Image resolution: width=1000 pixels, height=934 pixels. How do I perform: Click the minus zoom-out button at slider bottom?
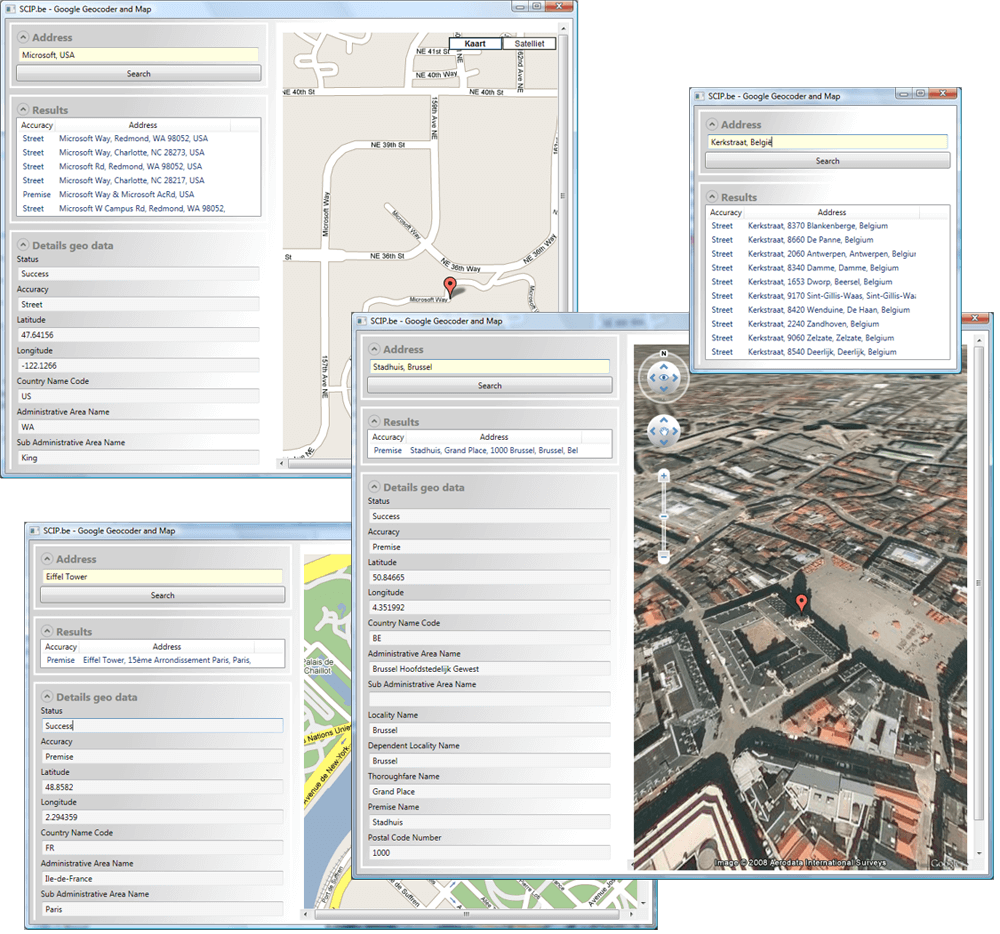pyautogui.click(x=664, y=557)
